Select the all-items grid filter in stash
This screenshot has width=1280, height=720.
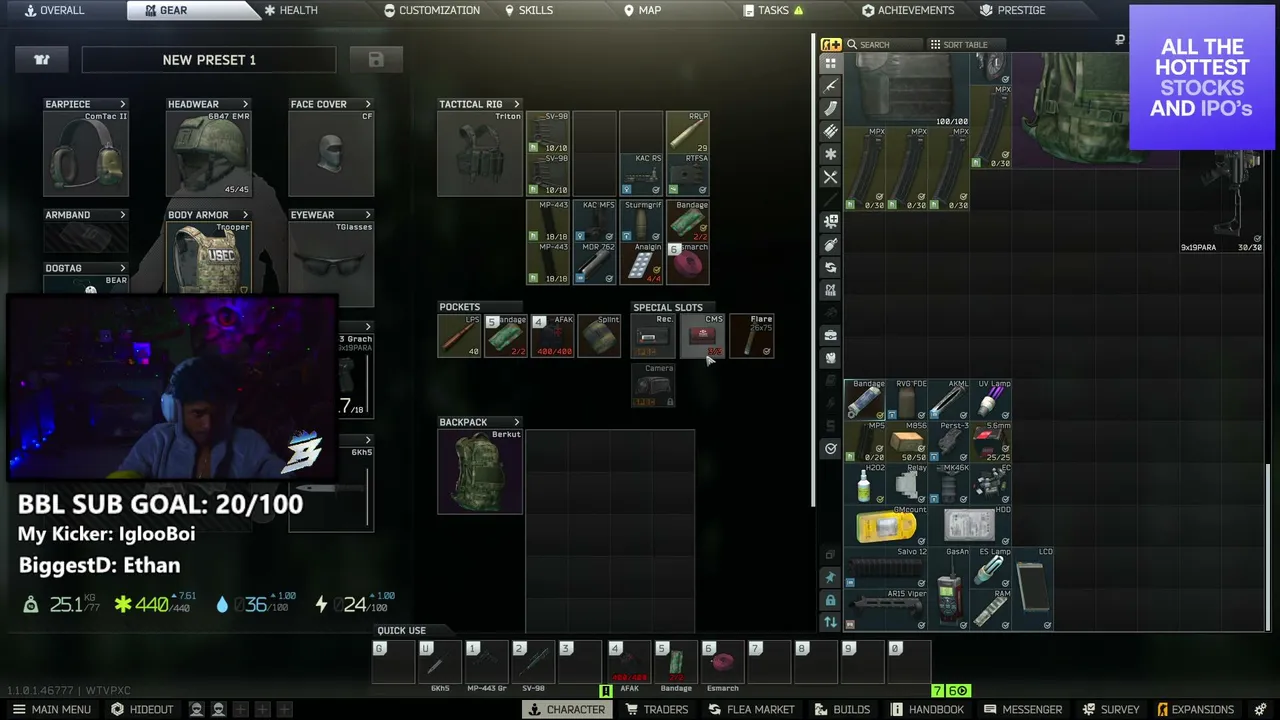830,62
